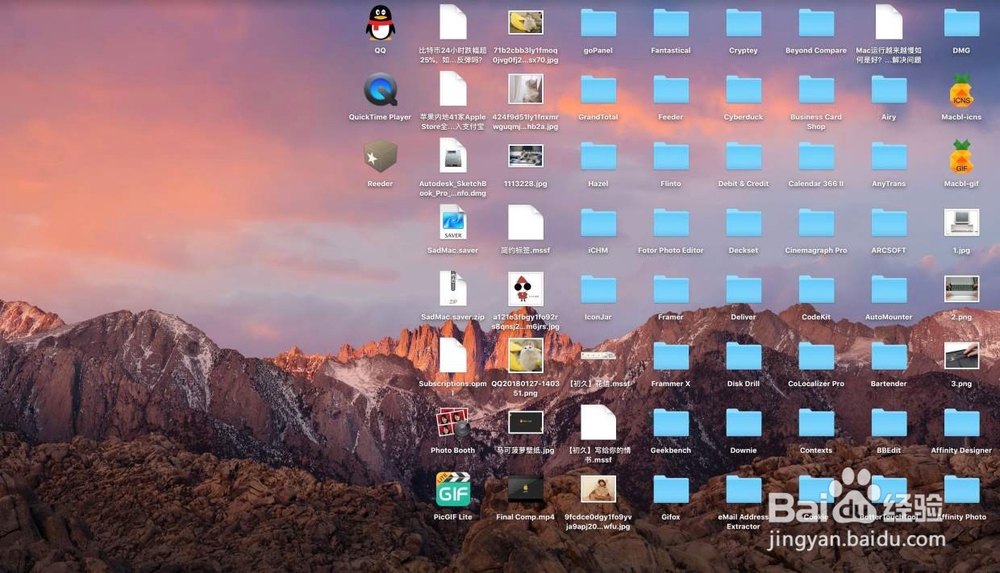Select the Fantastical folder
Viewport: 1000px width, 573px height.
(671, 24)
